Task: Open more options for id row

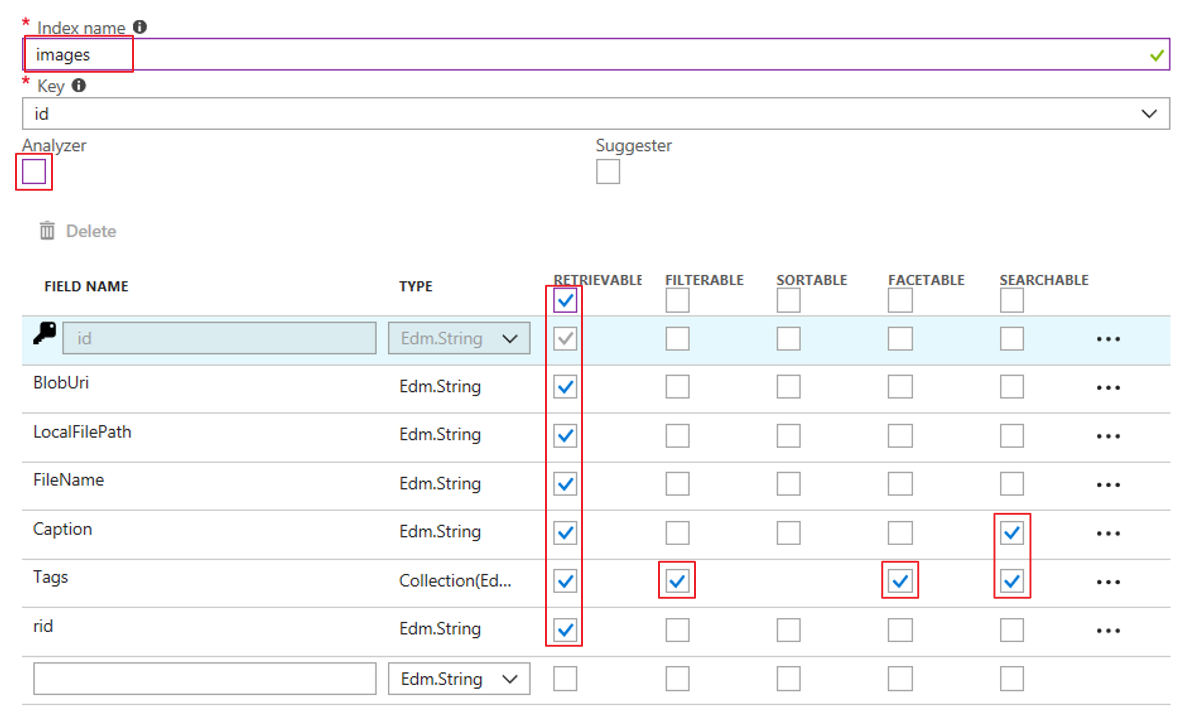Action: click(1108, 339)
